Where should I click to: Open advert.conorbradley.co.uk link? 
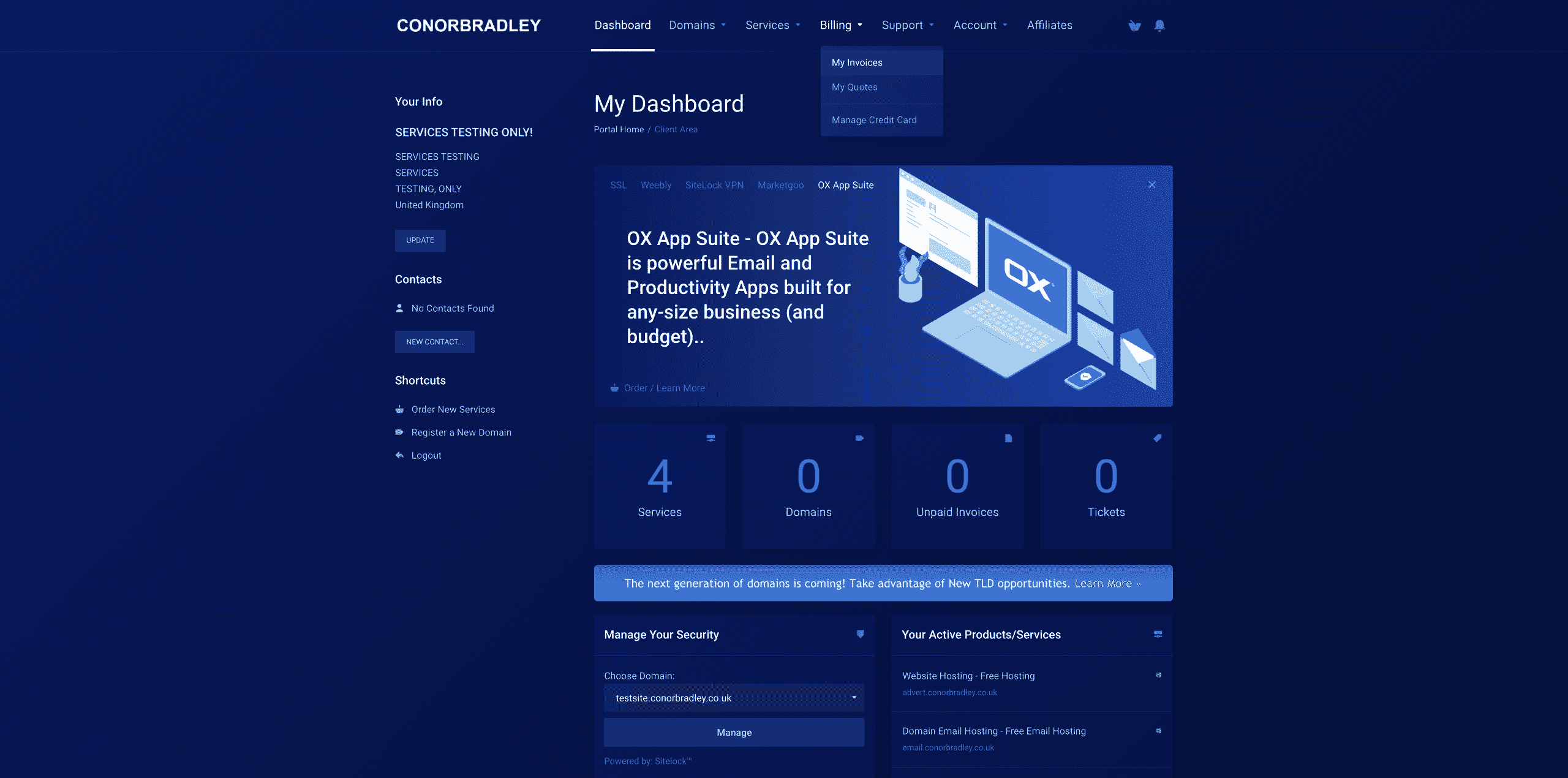[x=949, y=692]
